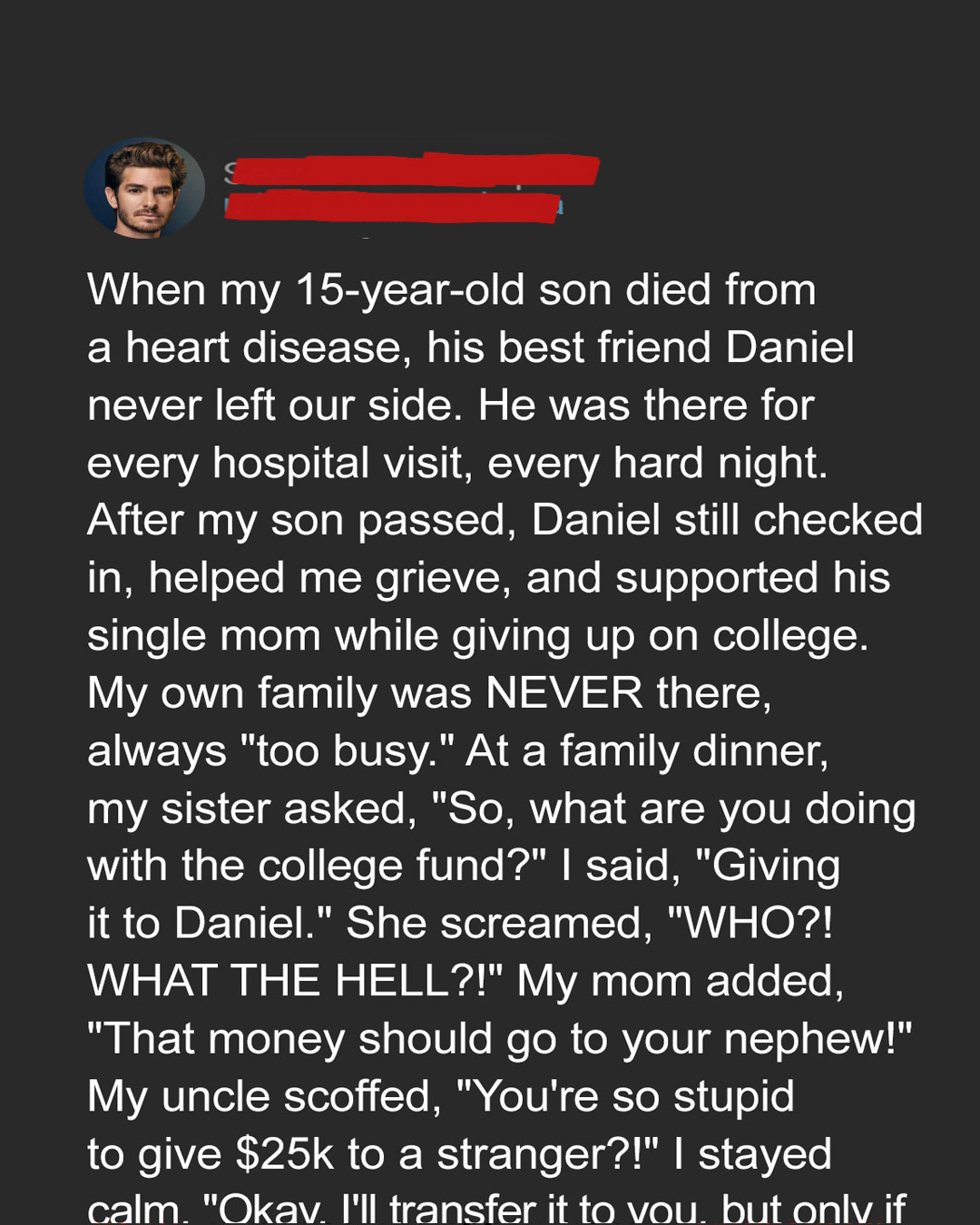Click "it to Daniel." in the post
The height and width of the screenshot is (1225, 980).
pyautogui.click(x=211, y=924)
